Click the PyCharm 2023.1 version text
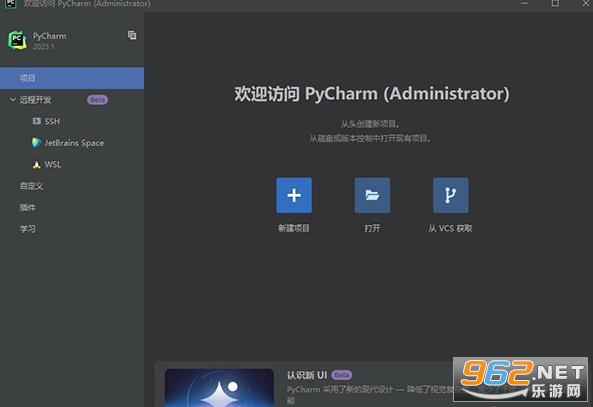593x407 pixels. pos(43,47)
